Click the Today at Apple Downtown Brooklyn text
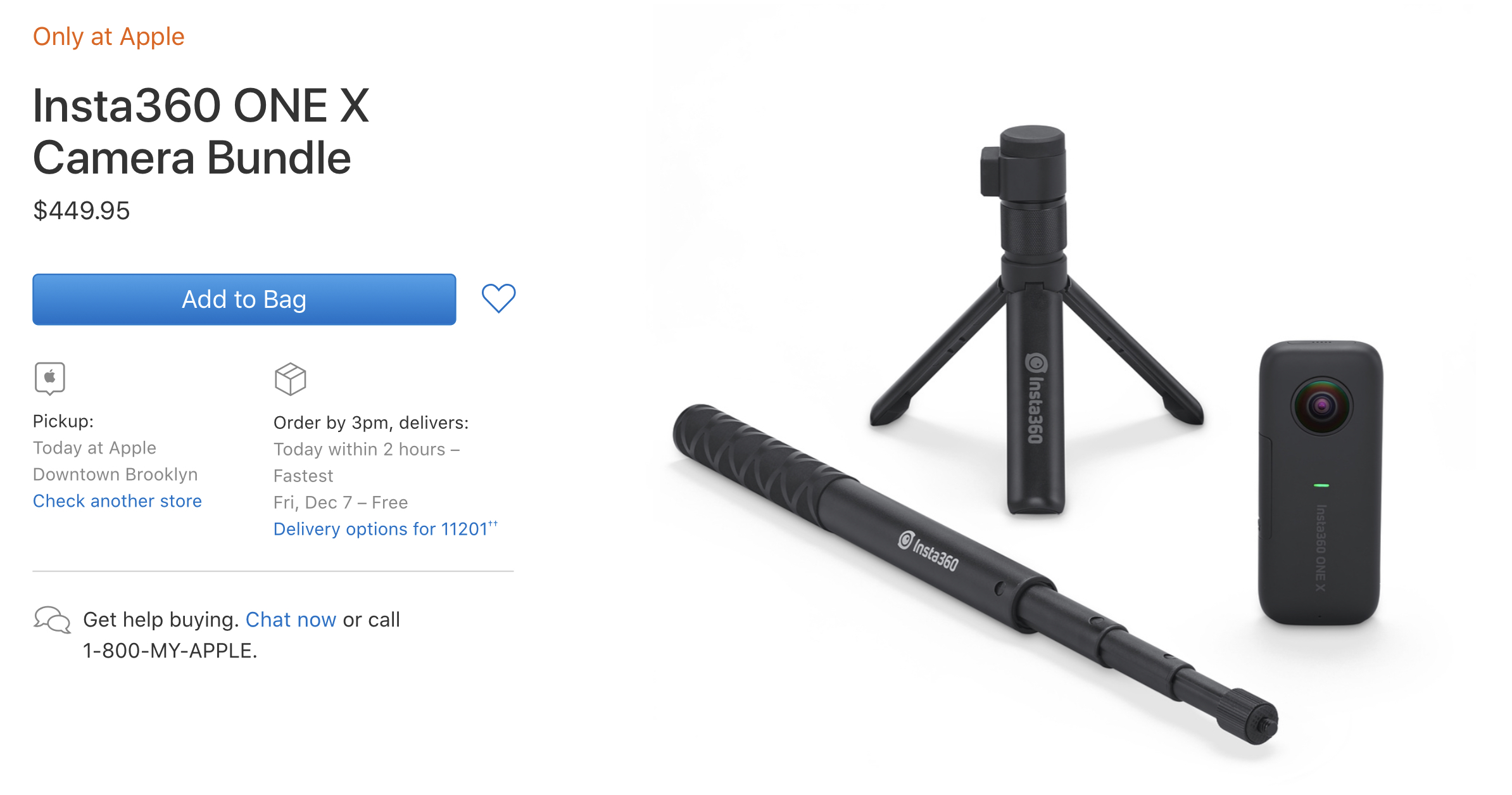The image size is (1512, 795). (115, 461)
